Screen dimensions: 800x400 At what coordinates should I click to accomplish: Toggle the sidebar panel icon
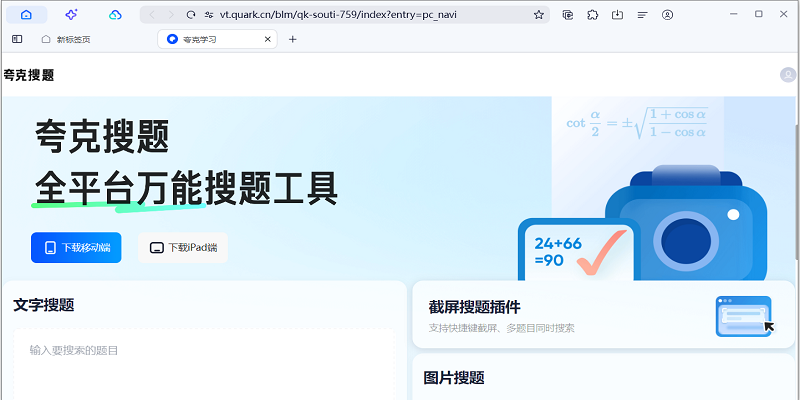click(x=17, y=39)
